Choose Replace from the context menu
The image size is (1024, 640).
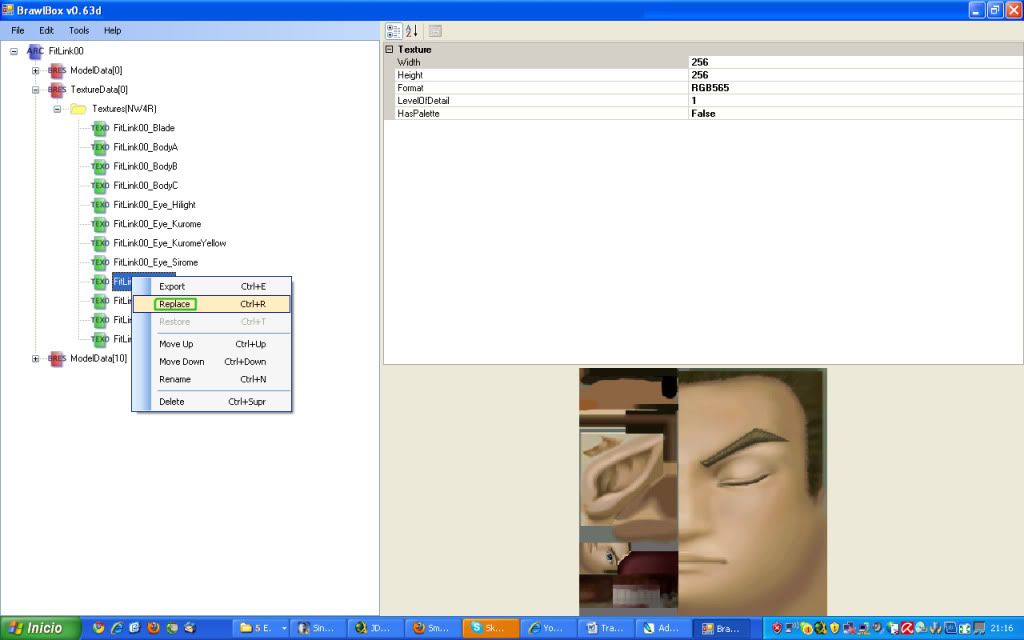point(175,304)
